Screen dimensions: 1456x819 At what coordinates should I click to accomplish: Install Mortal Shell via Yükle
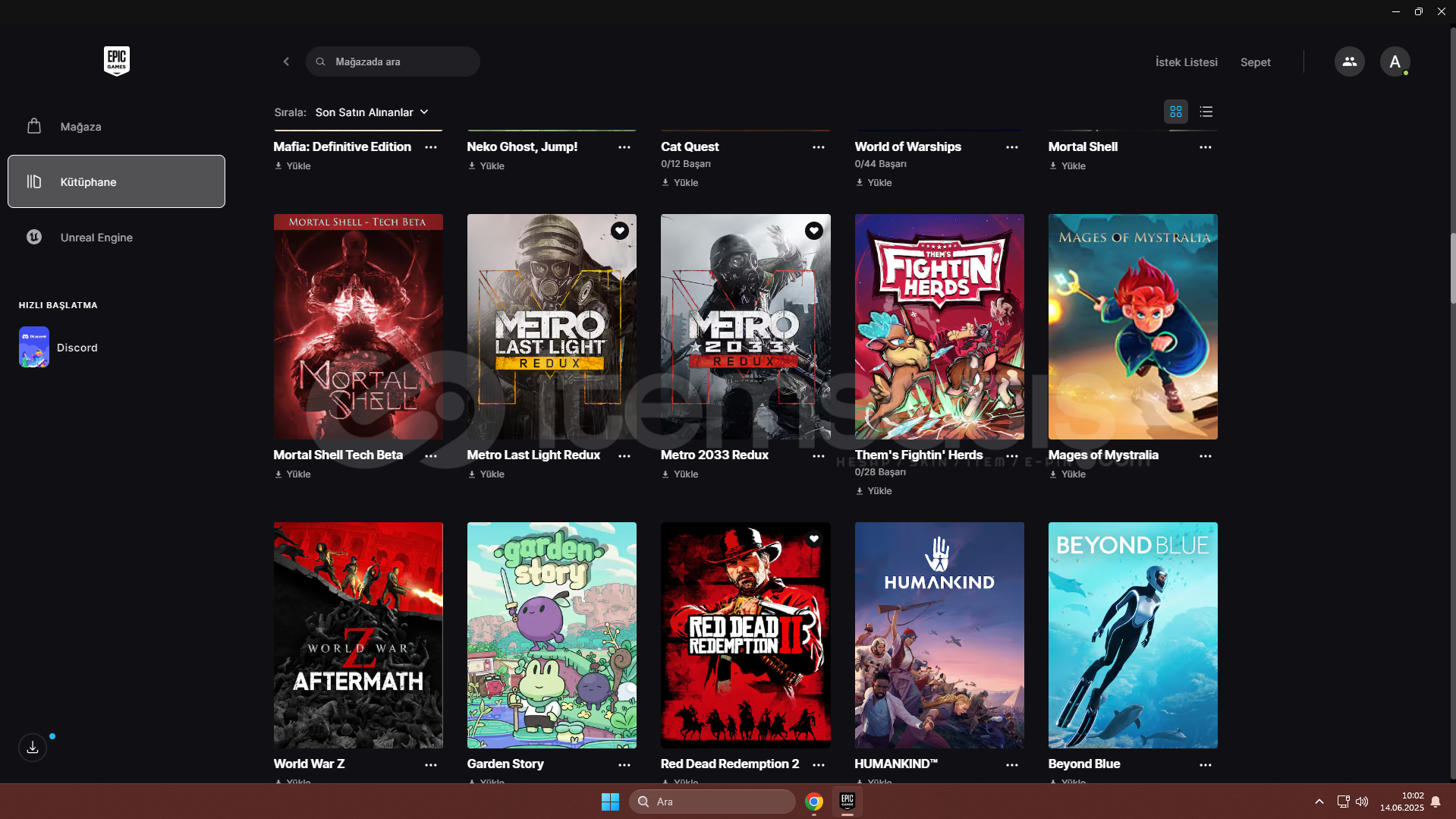(1067, 165)
